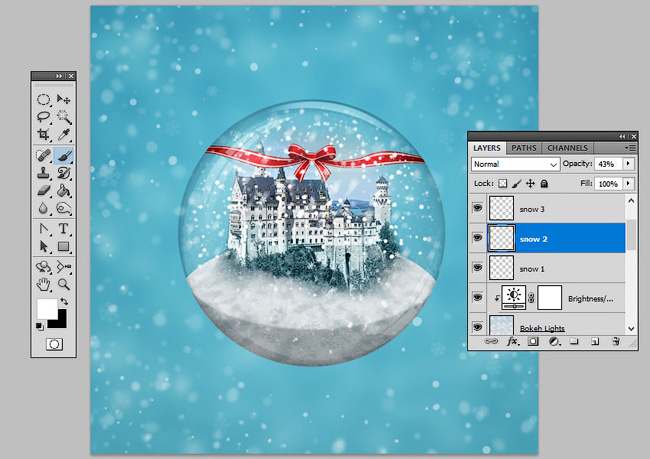Screen dimensions: 650x459
Task: Select the Brush tool
Action: [63, 155]
